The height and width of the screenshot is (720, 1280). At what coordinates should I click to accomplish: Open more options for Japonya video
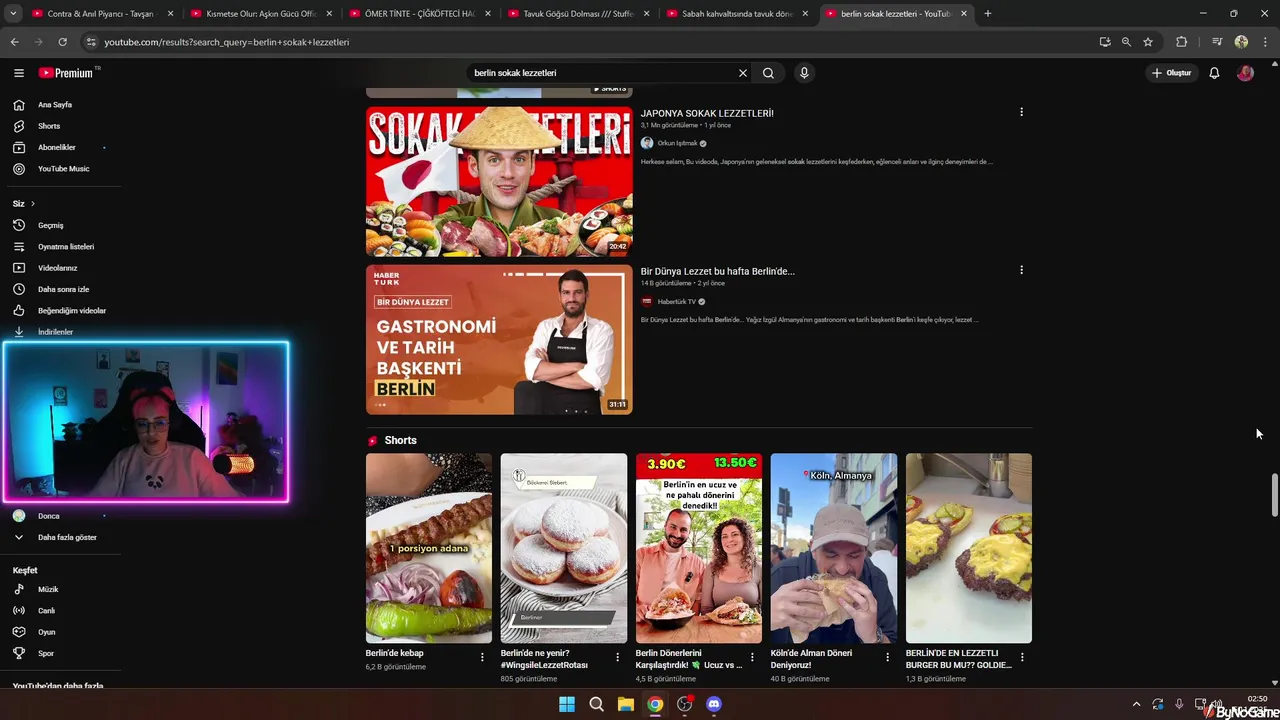point(1021,112)
